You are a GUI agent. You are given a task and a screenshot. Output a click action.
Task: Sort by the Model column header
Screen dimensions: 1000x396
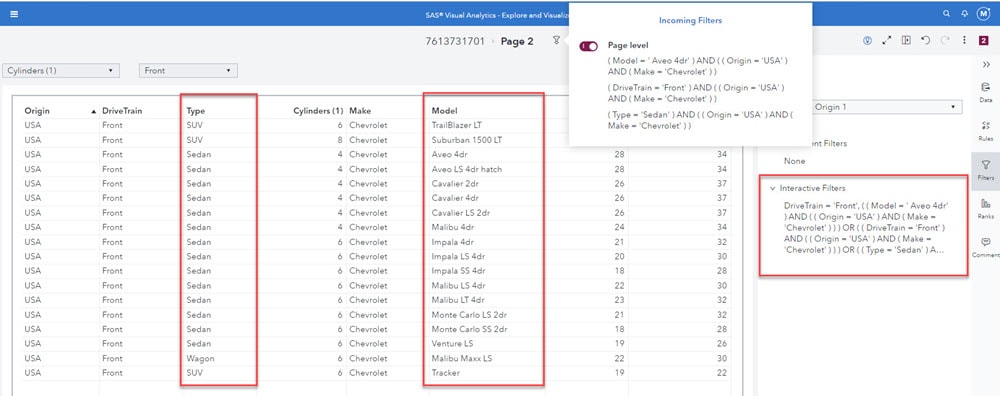[445, 111]
